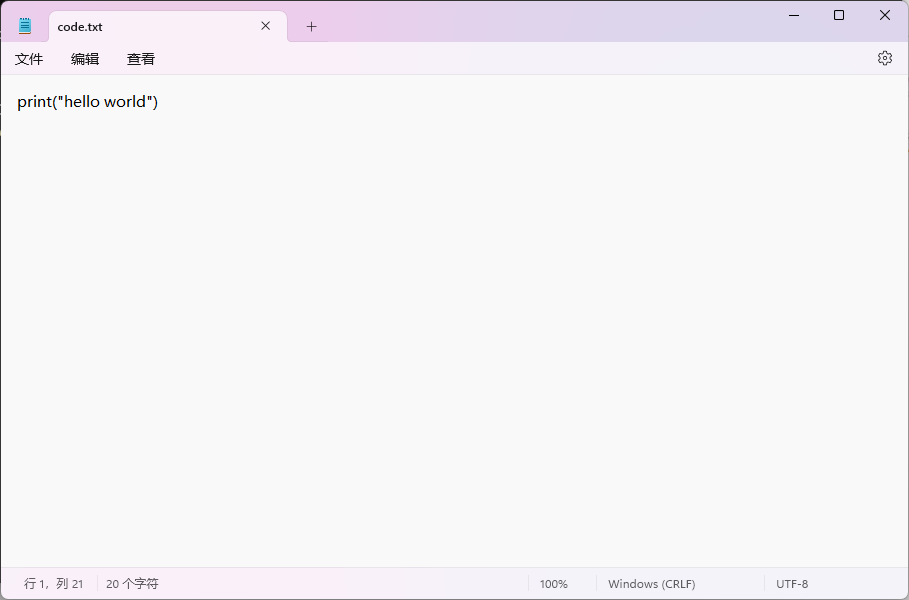Open the 编辑 menu
Screen dimensions: 909x600
click(85, 59)
